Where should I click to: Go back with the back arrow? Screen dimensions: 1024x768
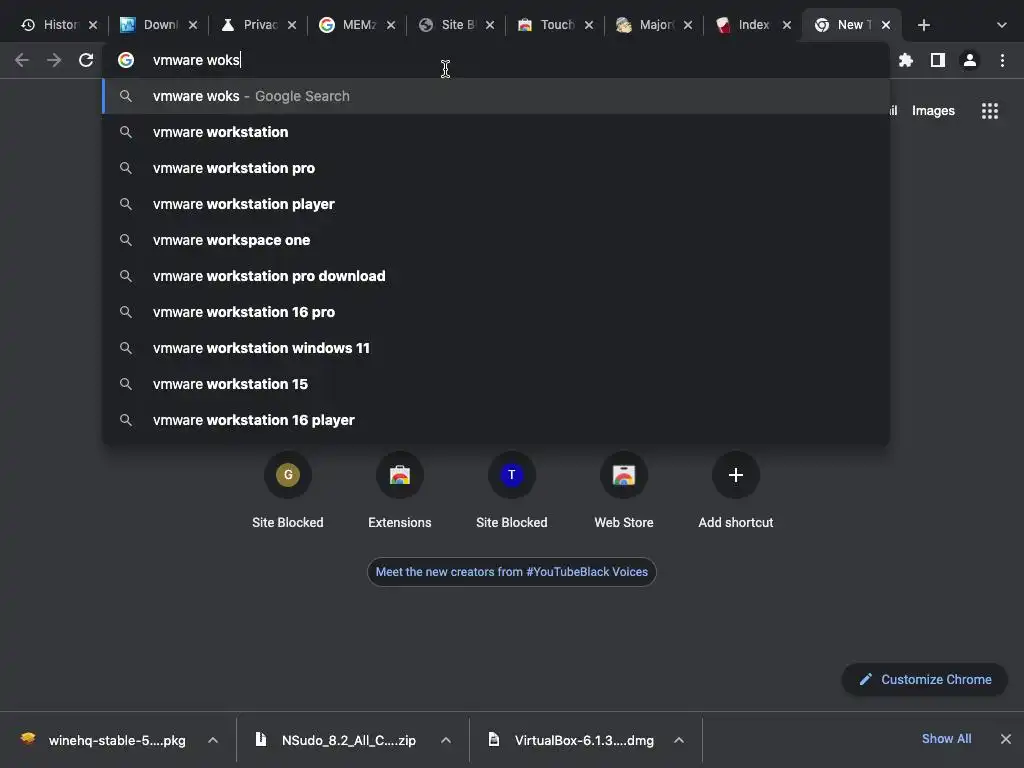22,60
